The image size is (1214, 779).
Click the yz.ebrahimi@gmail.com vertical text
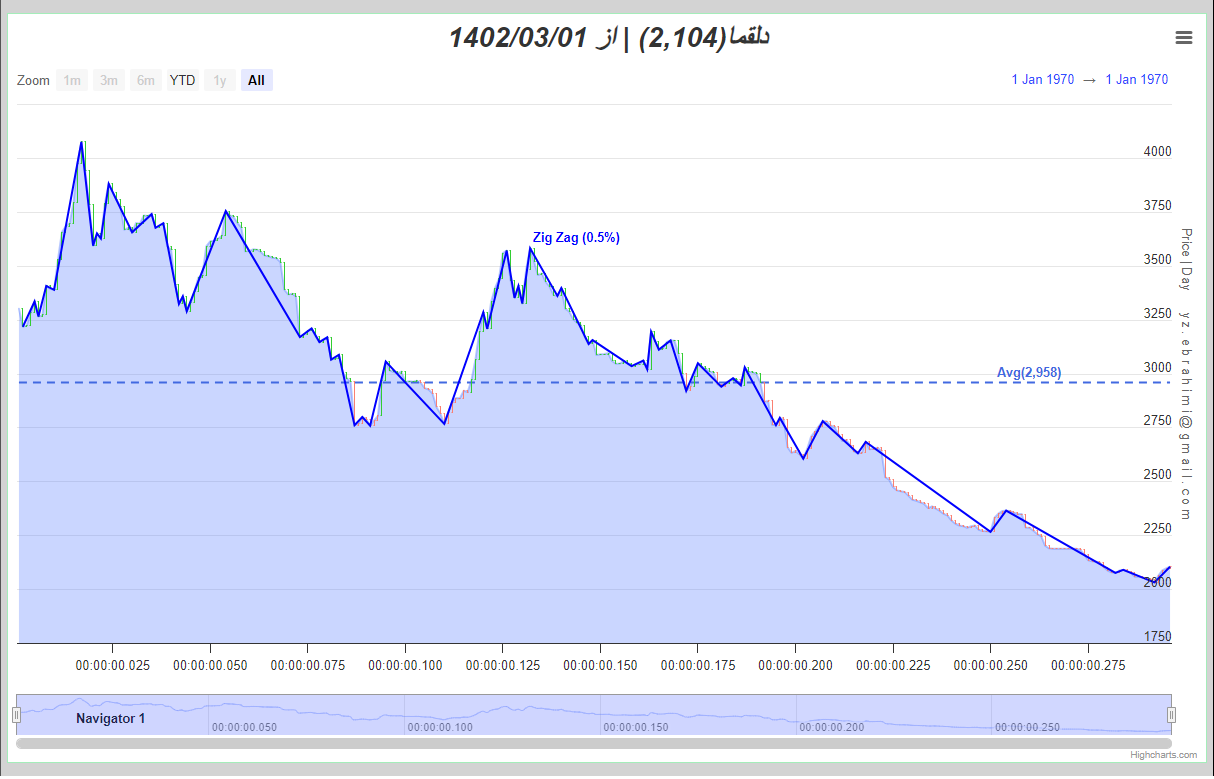1186,414
